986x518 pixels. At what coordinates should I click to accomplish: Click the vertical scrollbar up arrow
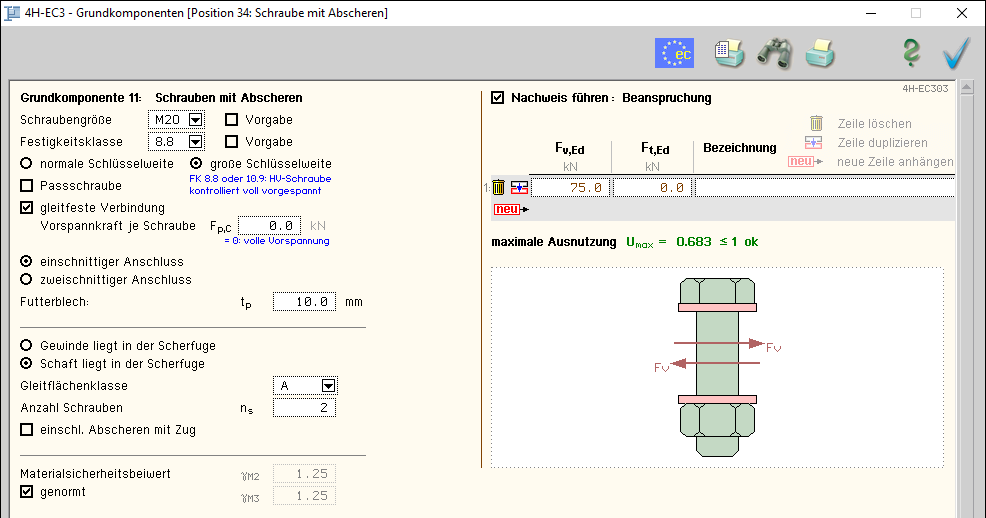click(967, 89)
